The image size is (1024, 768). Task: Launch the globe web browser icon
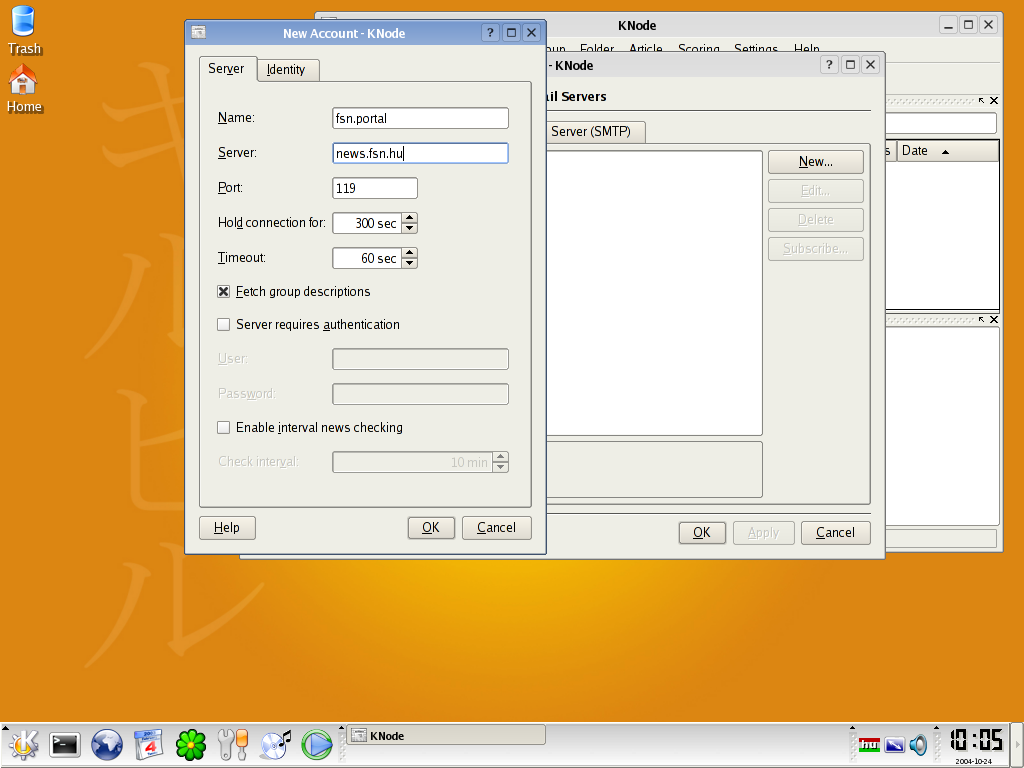(x=106, y=744)
